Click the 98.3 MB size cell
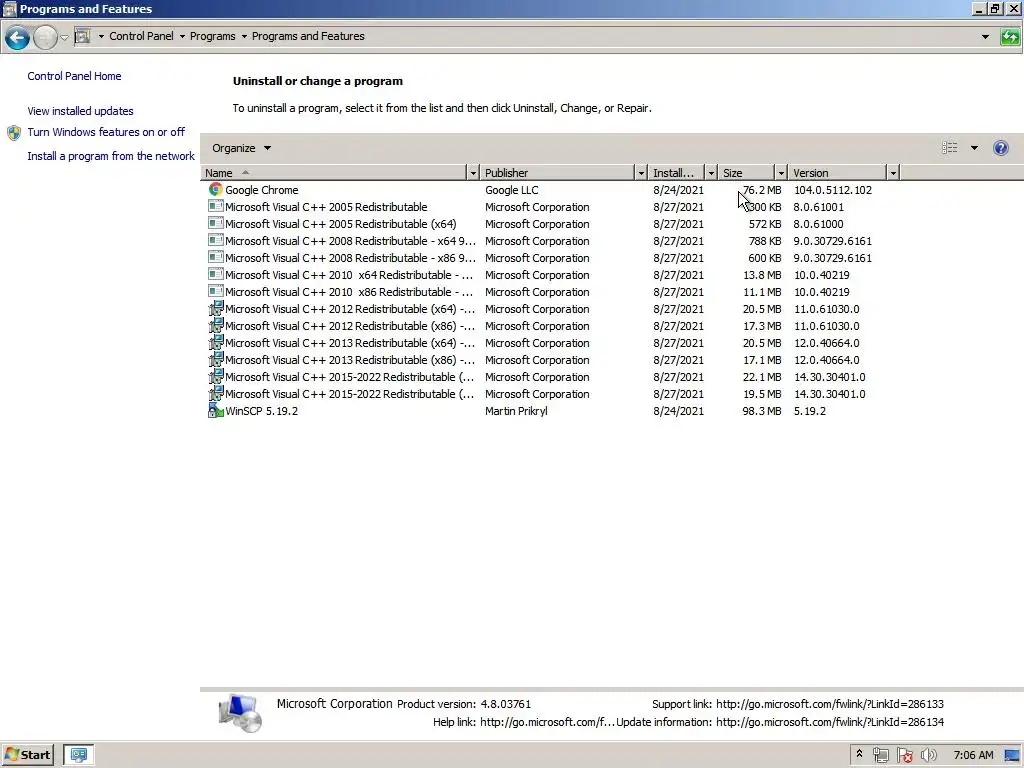 pyautogui.click(x=761, y=411)
